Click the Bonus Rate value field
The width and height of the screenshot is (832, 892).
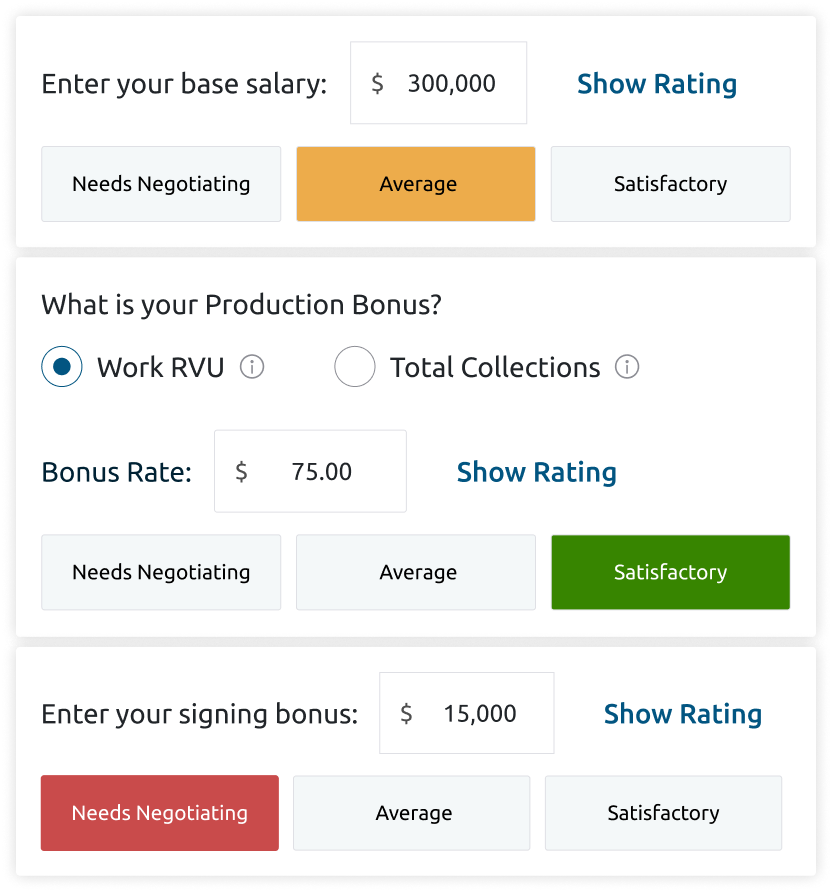pos(322,471)
